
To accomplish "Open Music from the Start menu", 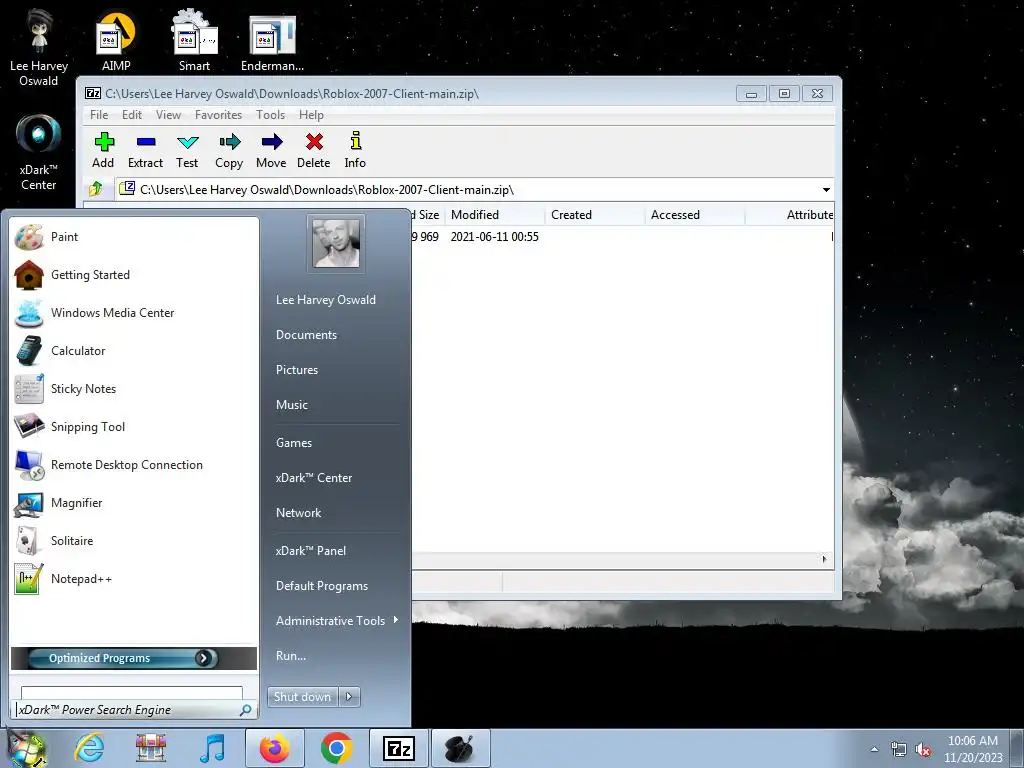I will 292,405.
